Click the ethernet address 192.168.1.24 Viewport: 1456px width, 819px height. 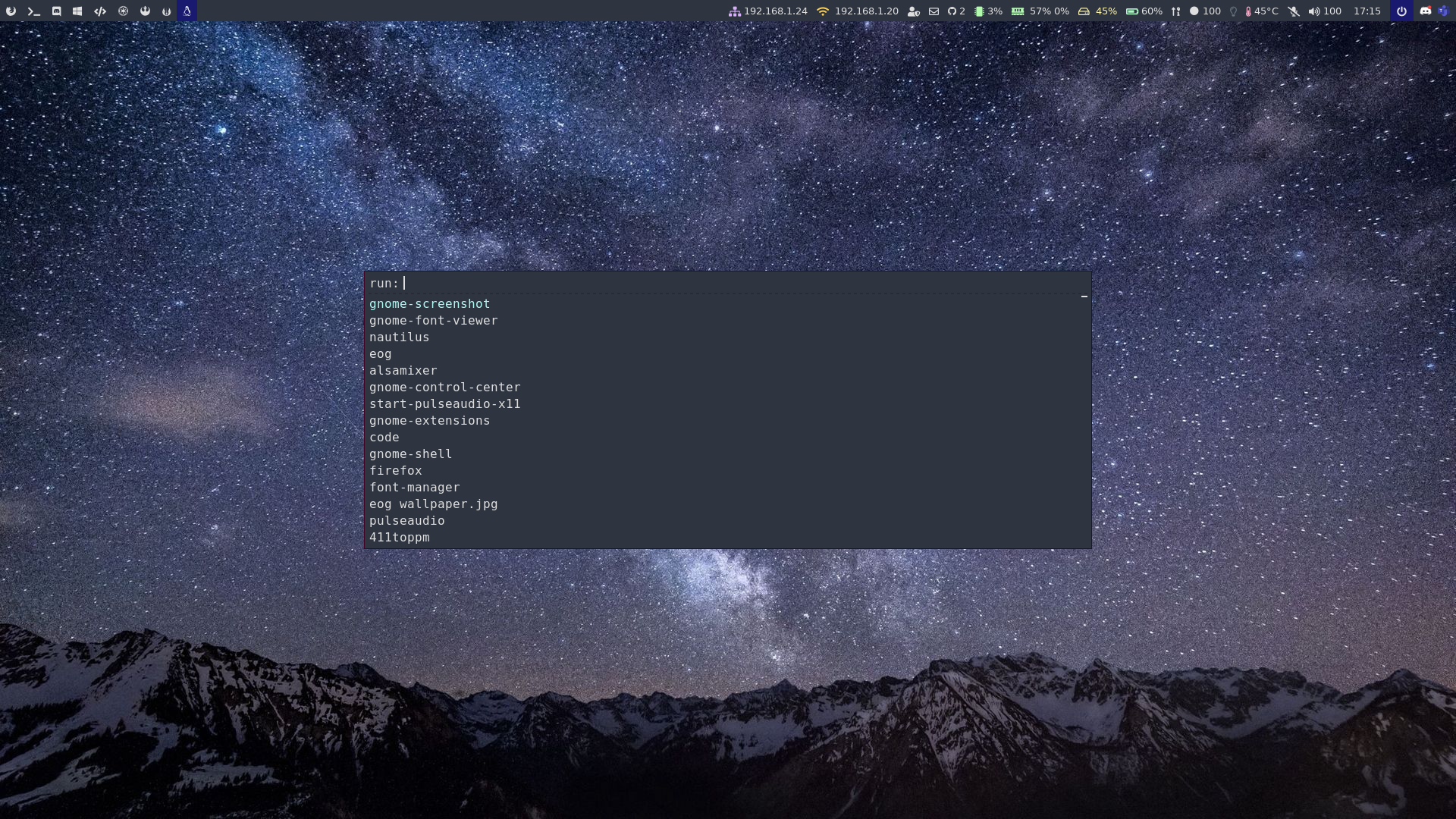(775, 11)
